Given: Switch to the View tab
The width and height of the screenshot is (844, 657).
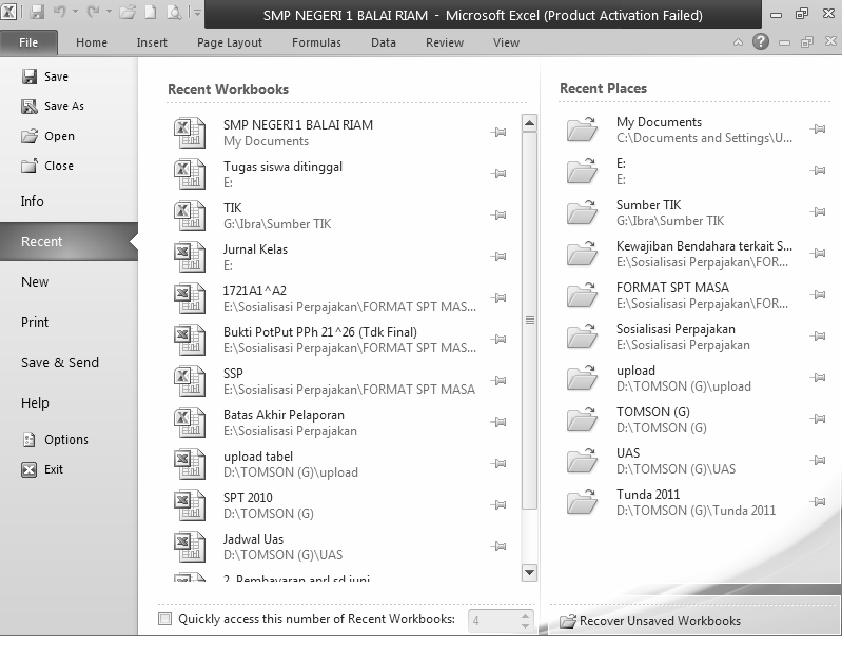Looking at the screenshot, I should (506, 43).
